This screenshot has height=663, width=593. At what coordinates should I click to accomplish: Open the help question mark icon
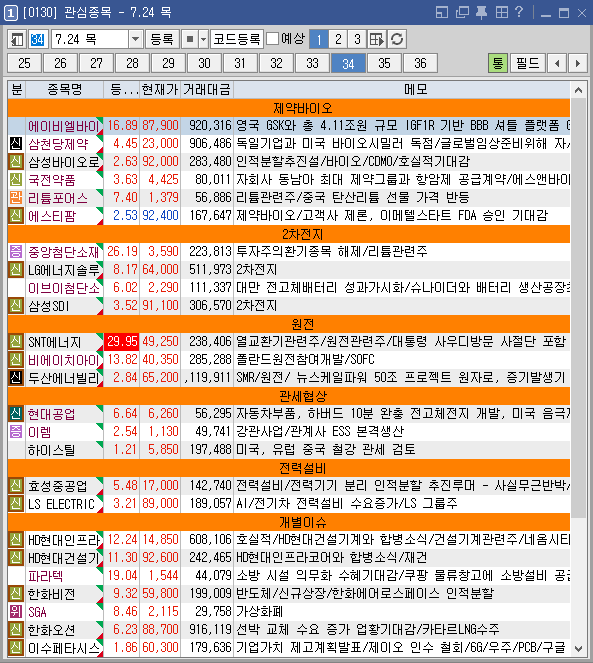click(x=519, y=12)
